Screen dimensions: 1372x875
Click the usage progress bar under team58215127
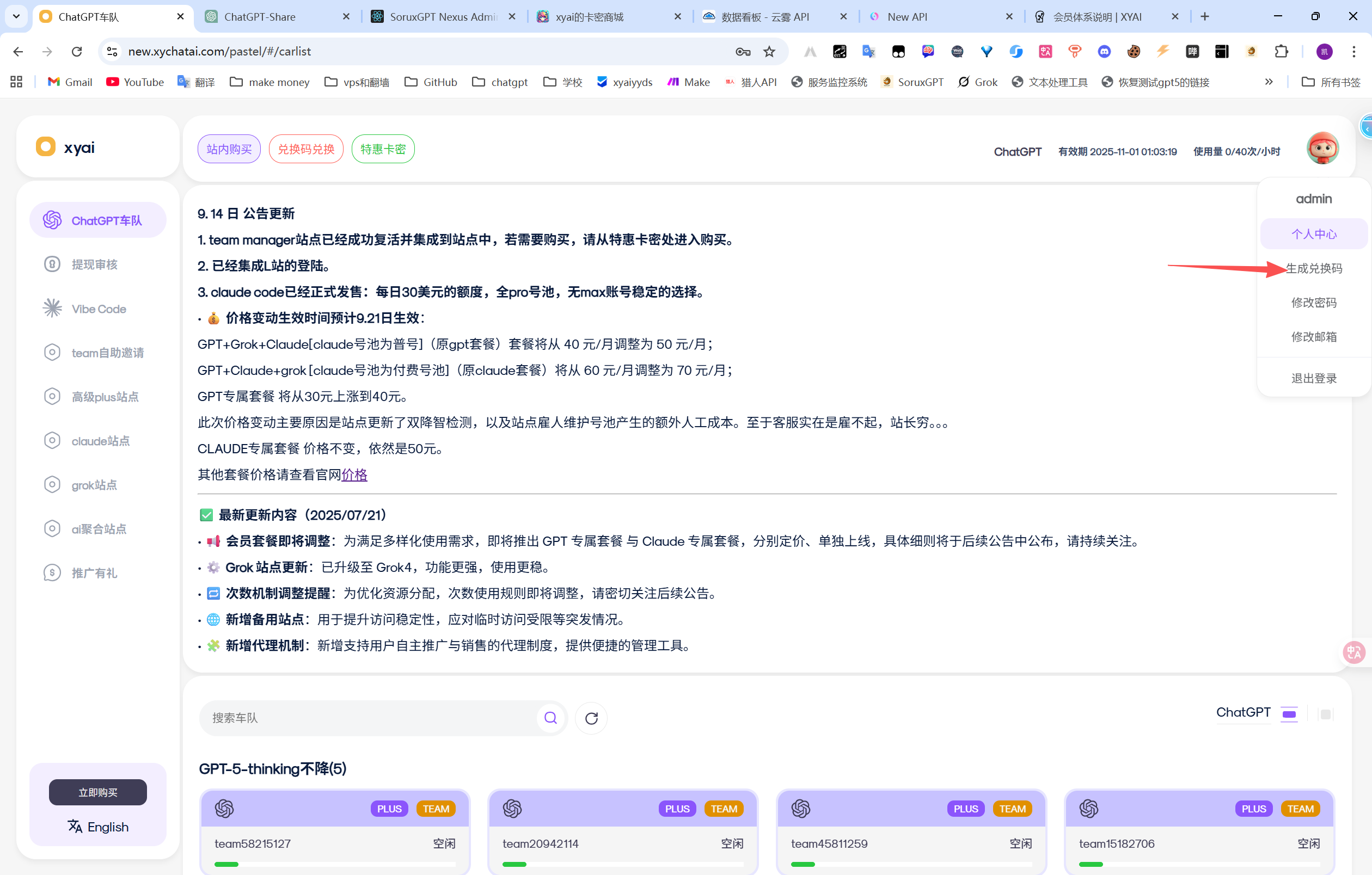(x=334, y=864)
